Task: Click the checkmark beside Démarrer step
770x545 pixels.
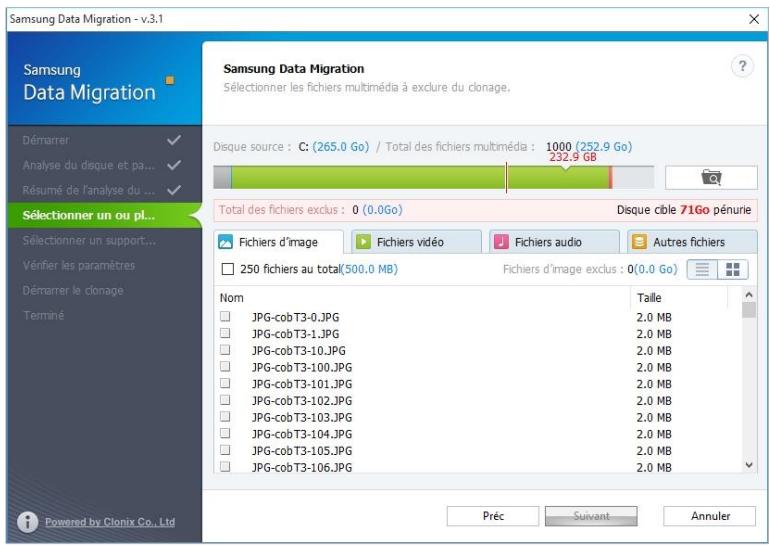Action: pyautogui.click(x=174, y=140)
